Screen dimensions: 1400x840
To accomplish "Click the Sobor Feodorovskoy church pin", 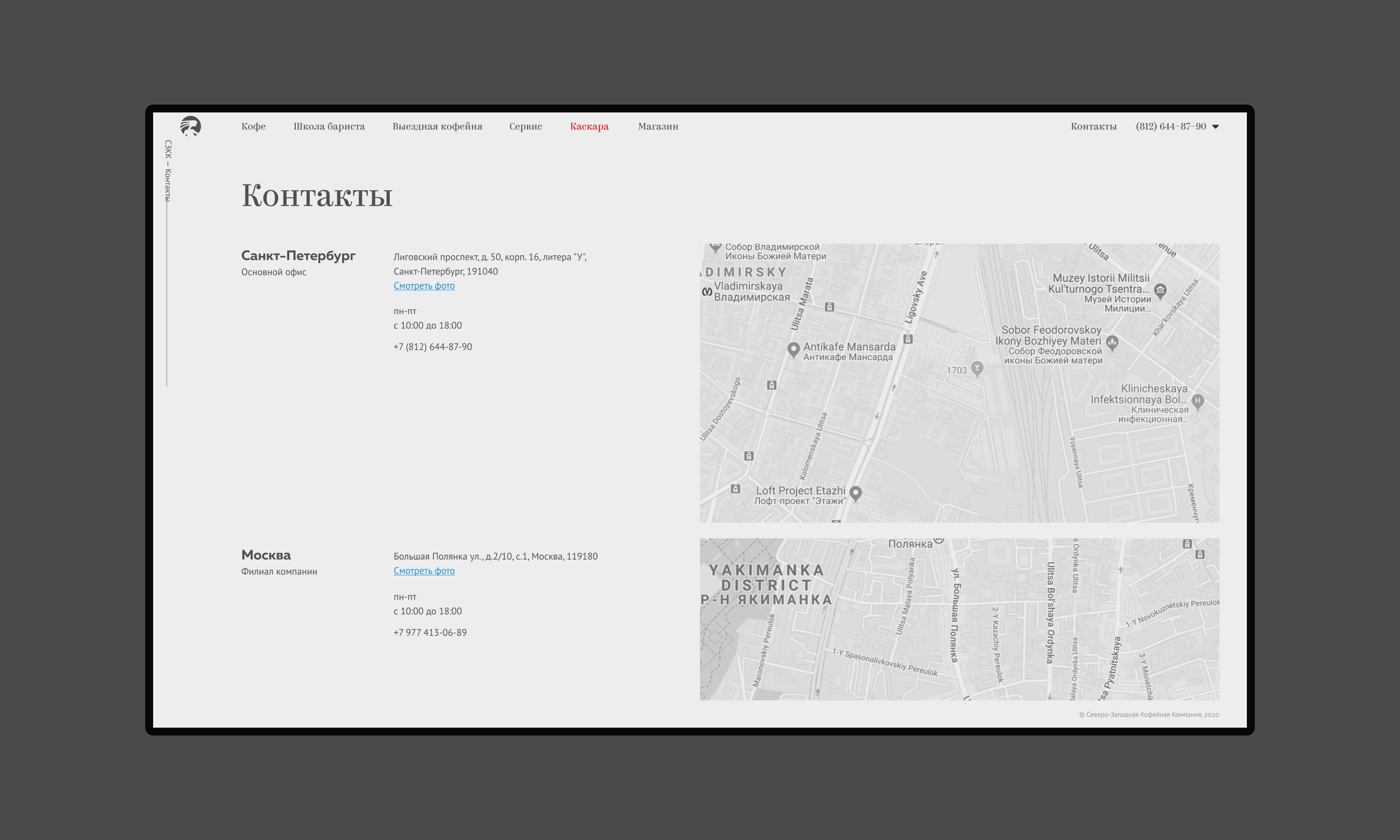I will 1112,342.
